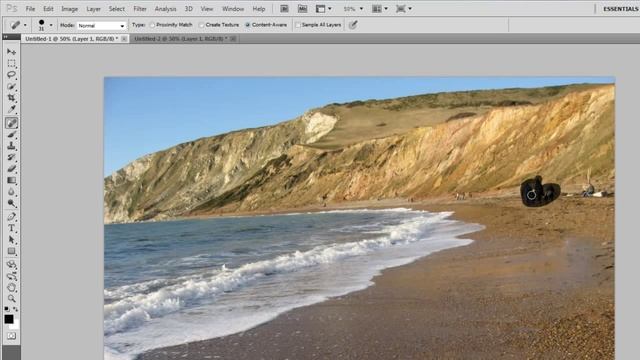This screenshot has width=640, height=360.
Task: Click the black foreground color swatch
Action: click(9, 319)
